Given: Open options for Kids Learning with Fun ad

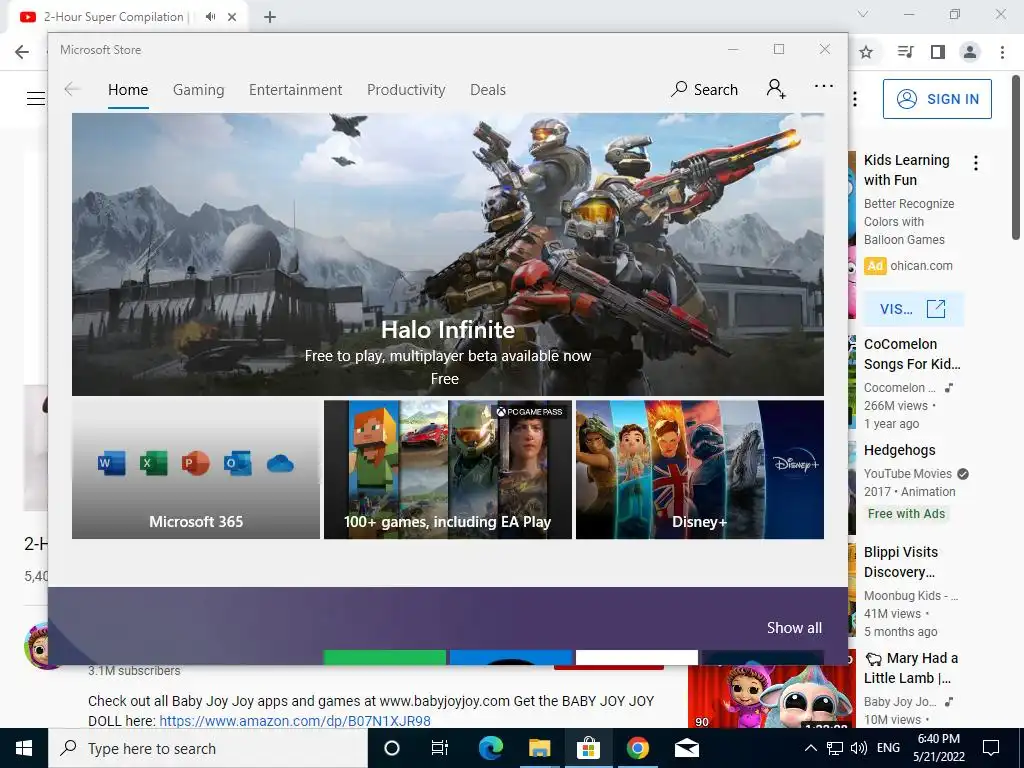Looking at the screenshot, I should pyautogui.click(x=976, y=163).
